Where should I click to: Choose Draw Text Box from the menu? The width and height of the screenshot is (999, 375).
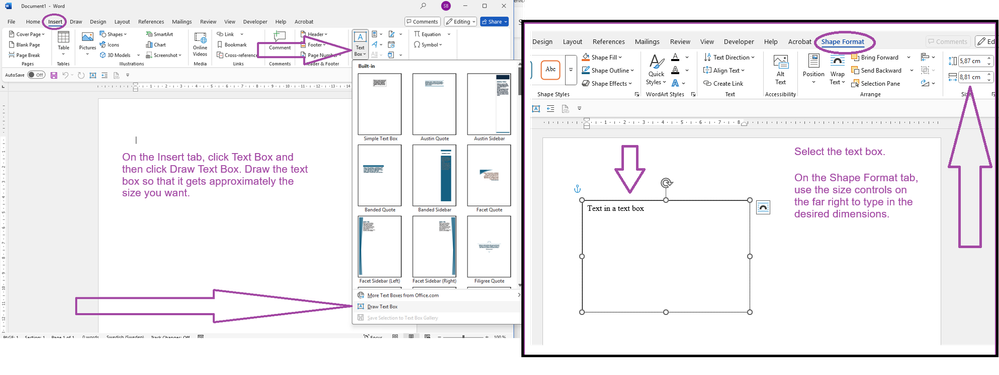(x=382, y=307)
